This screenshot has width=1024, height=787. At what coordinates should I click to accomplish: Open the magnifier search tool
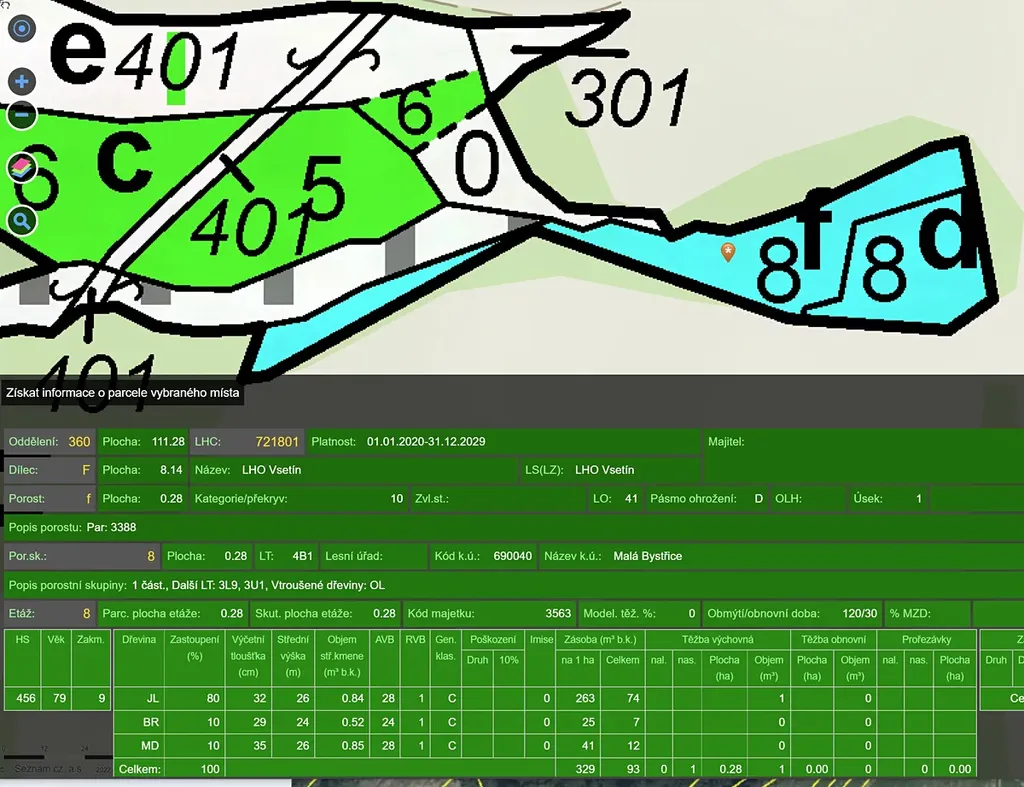point(21,220)
